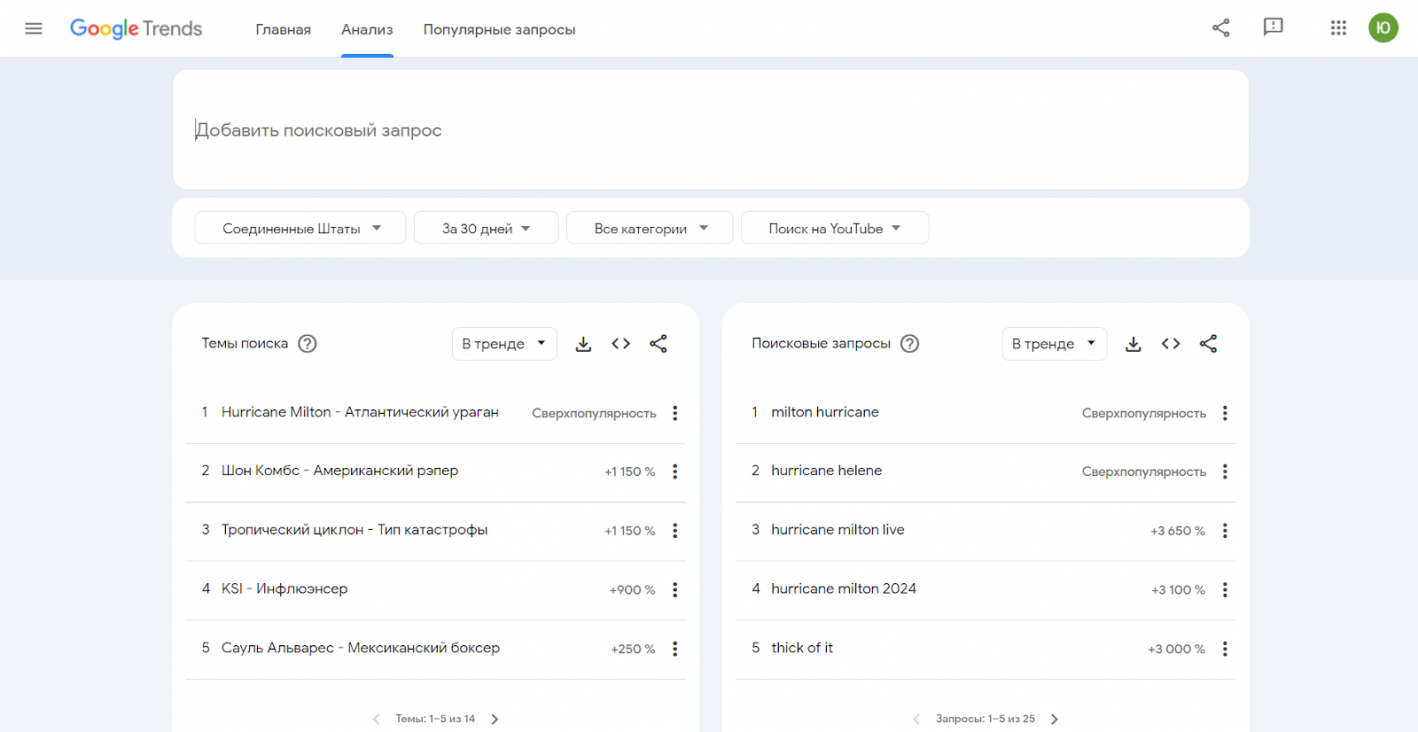Click the +3 100 % value
Image resolution: width=1418 pixels, height=732 pixels.
pyautogui.click(x=1178, y=590)
